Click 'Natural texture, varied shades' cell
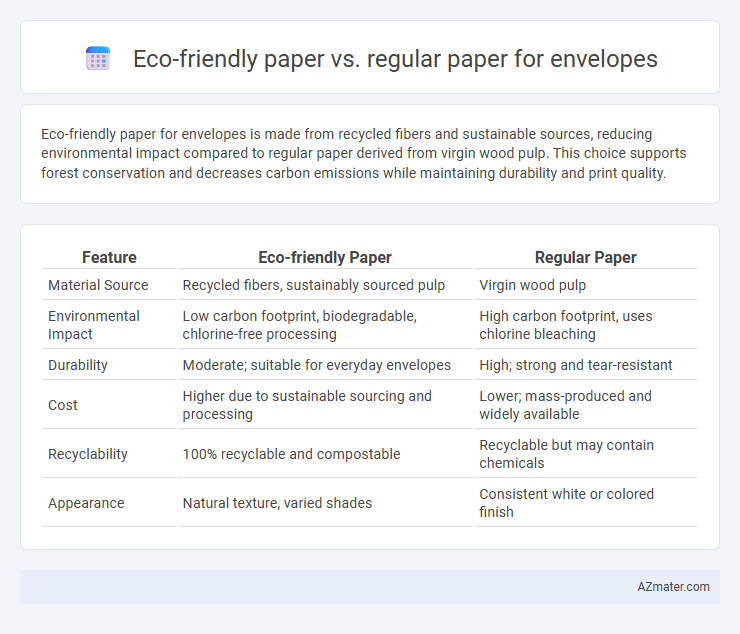This screenshot has height=634, width=740. (x=325, y=503)
